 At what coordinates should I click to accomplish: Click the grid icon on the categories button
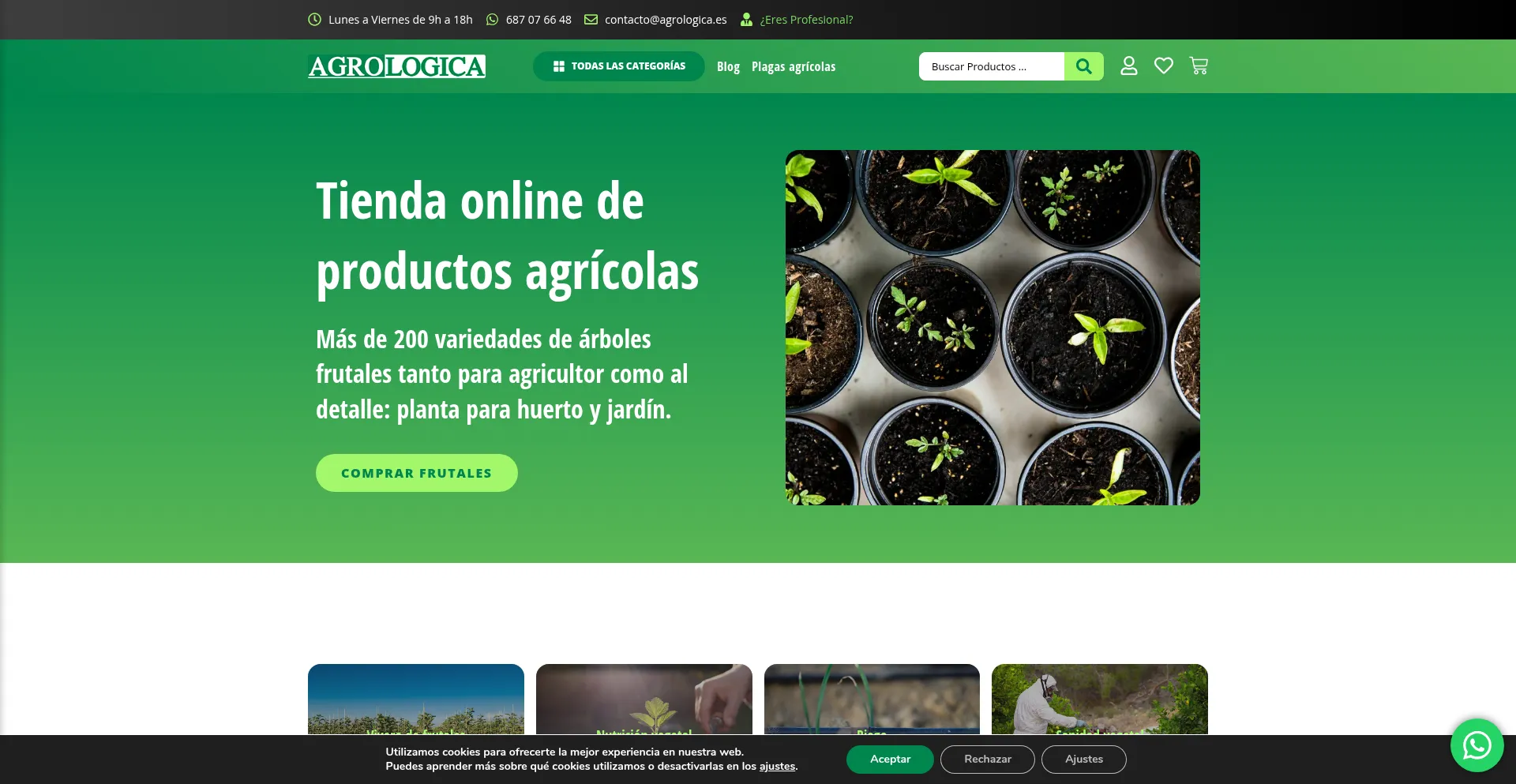pos(558,66)
